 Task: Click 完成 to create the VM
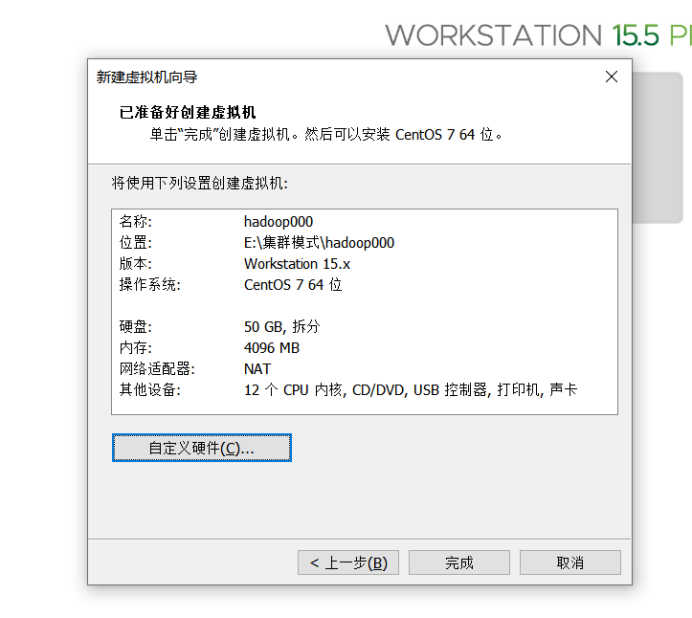click(x=459, y=562)
